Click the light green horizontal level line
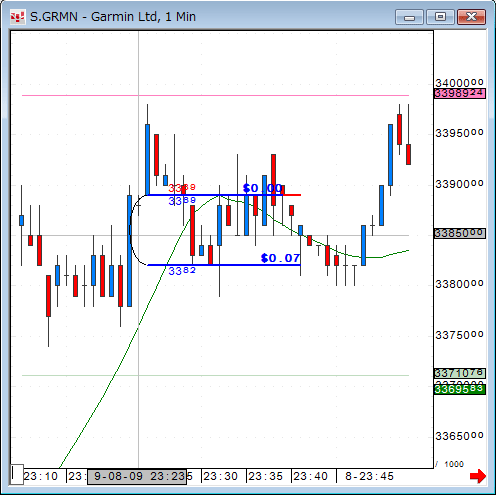The image size is (496, 495). 215,376
